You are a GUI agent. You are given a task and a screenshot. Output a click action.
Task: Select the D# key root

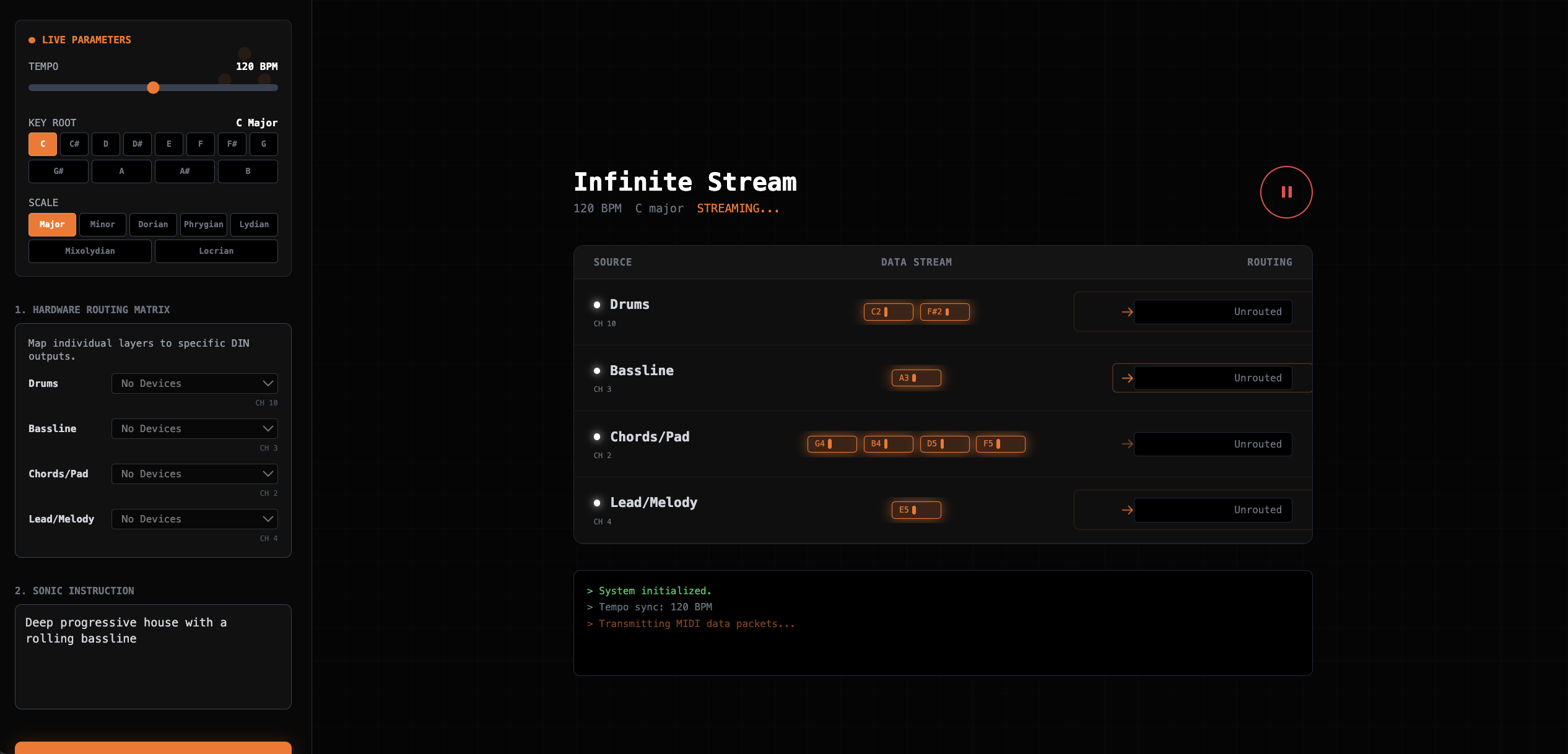pyautogui.click(x=137, y=144)
